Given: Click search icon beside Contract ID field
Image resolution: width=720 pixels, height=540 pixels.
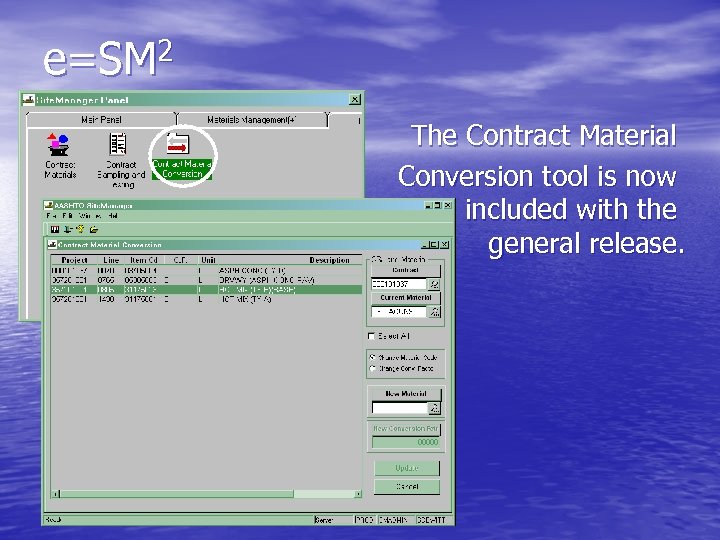Looking at the screenshot, I should click(x=434, y=284).
